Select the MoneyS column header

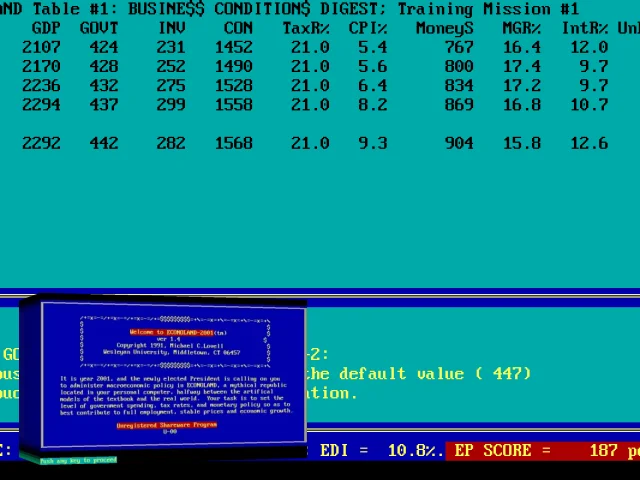444,28
